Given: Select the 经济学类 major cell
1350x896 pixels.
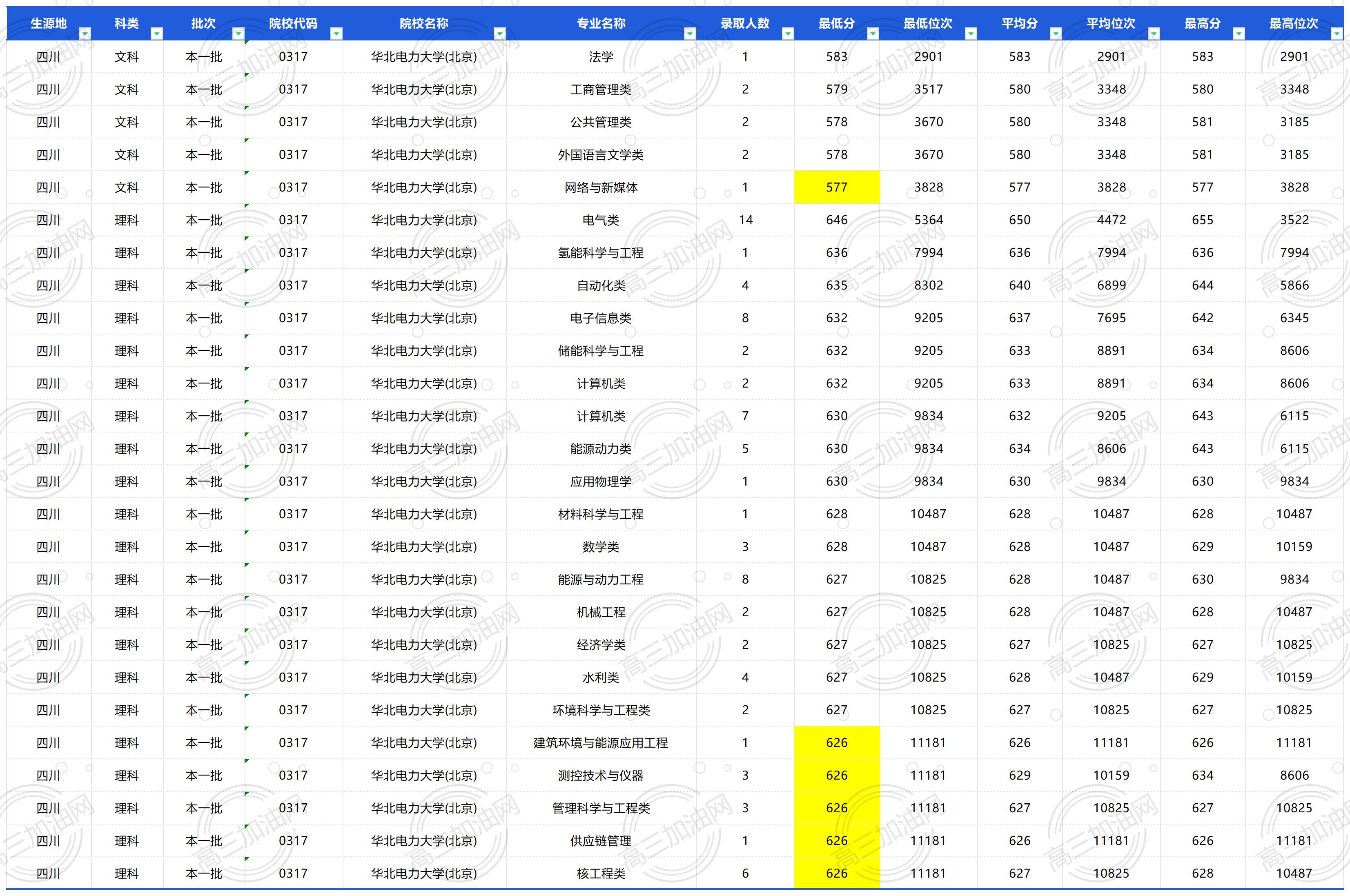Looking at the screenshot, I should tap(601, 644).
